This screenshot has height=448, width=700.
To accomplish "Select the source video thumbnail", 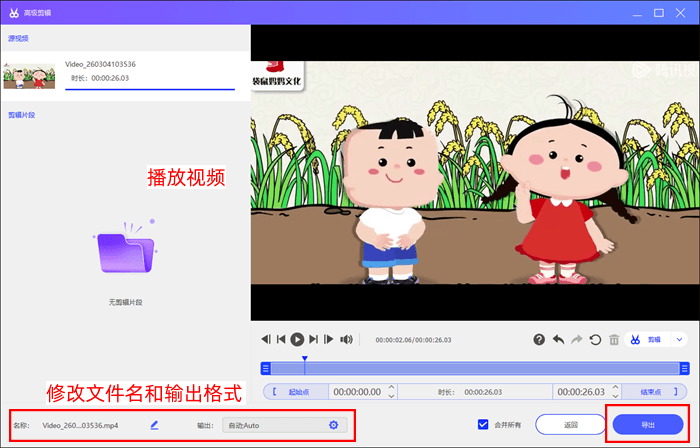I will click(x=29, y=76).
